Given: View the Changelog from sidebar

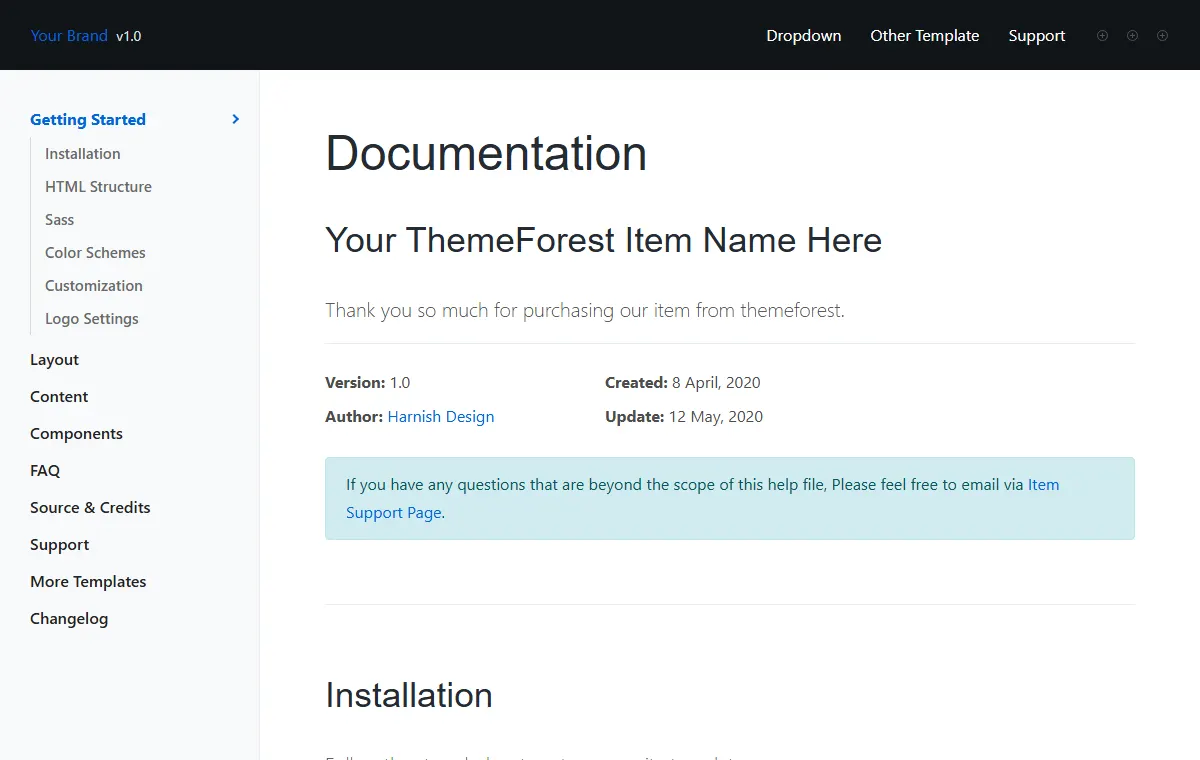Looking at the screenshot, I should pyautogui.click(x=69, y=618).
